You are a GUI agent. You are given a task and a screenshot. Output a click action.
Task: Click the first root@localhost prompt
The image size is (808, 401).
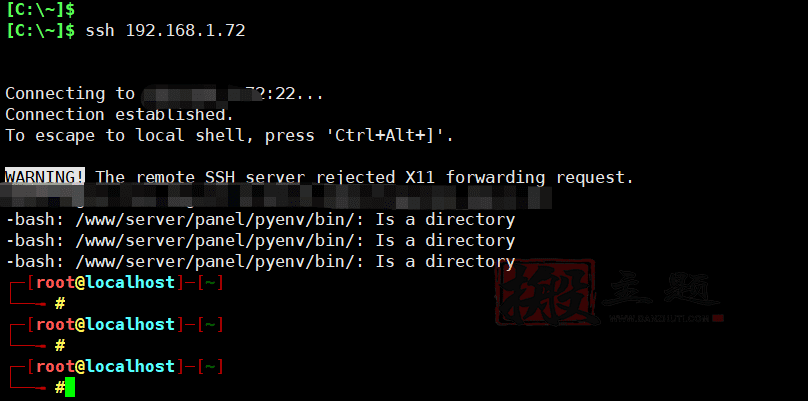pos(106,282)
